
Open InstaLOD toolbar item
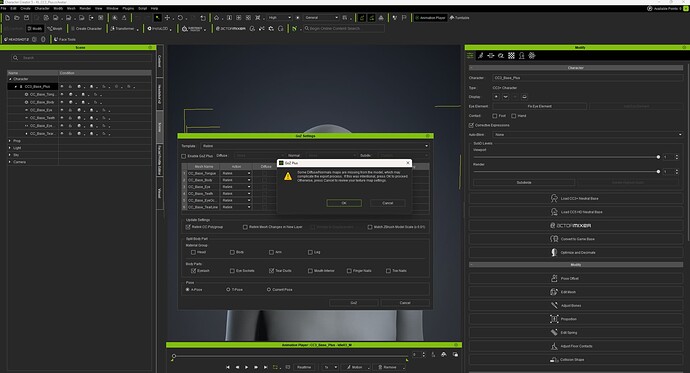click(158, 29)
